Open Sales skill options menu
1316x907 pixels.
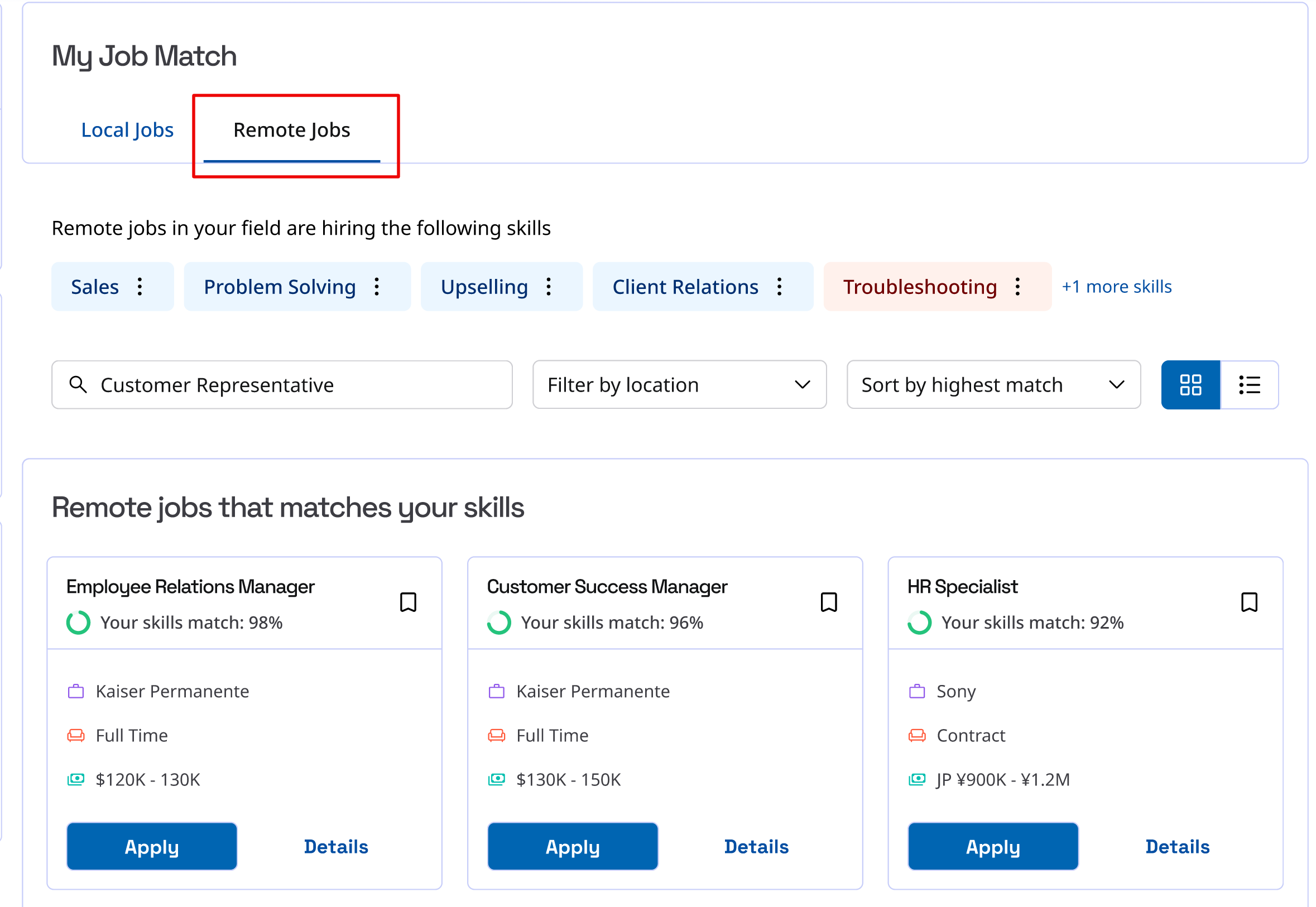coord(140,286)
